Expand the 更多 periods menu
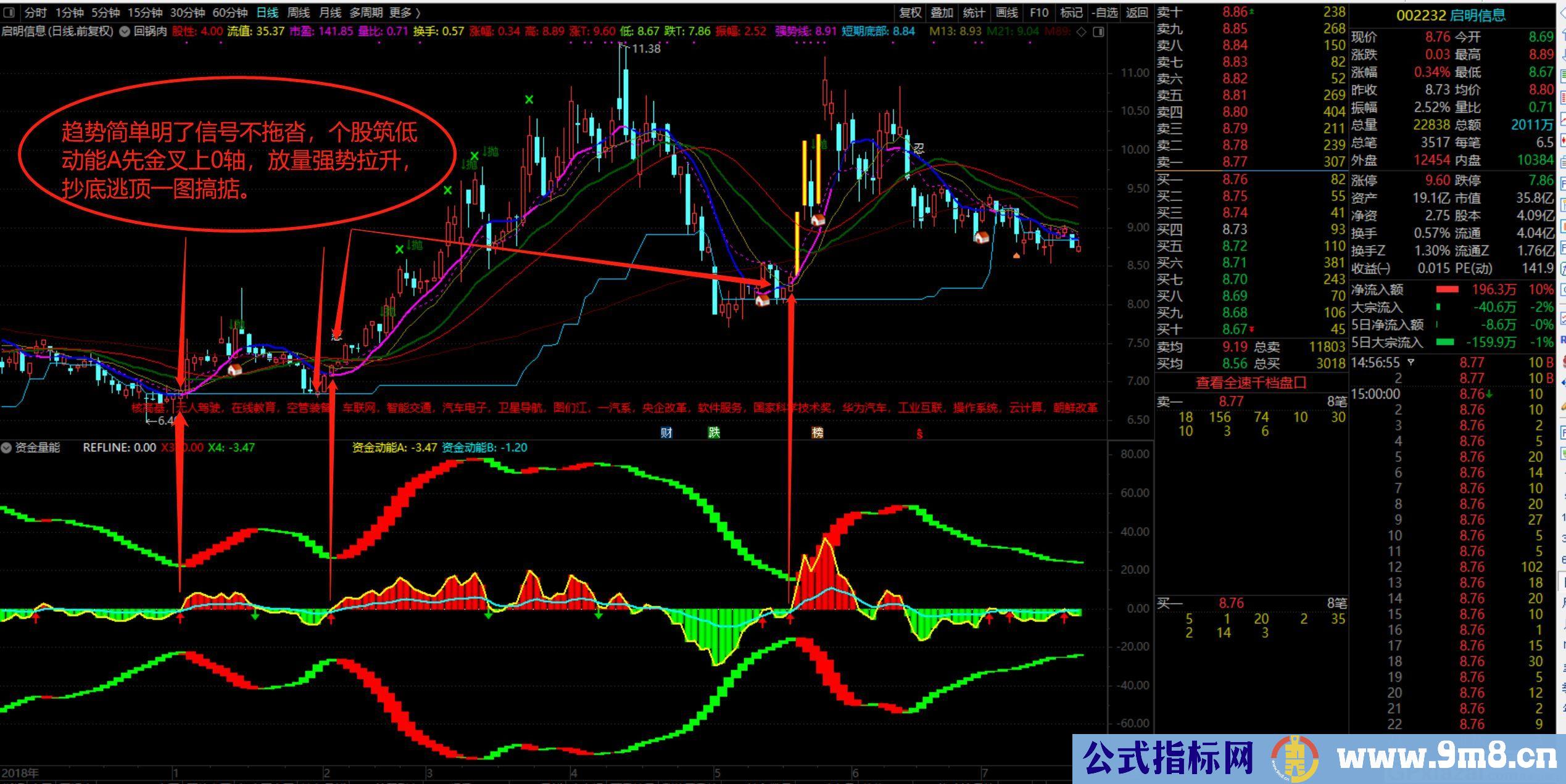1566x784 pixels. pos(405,12)
